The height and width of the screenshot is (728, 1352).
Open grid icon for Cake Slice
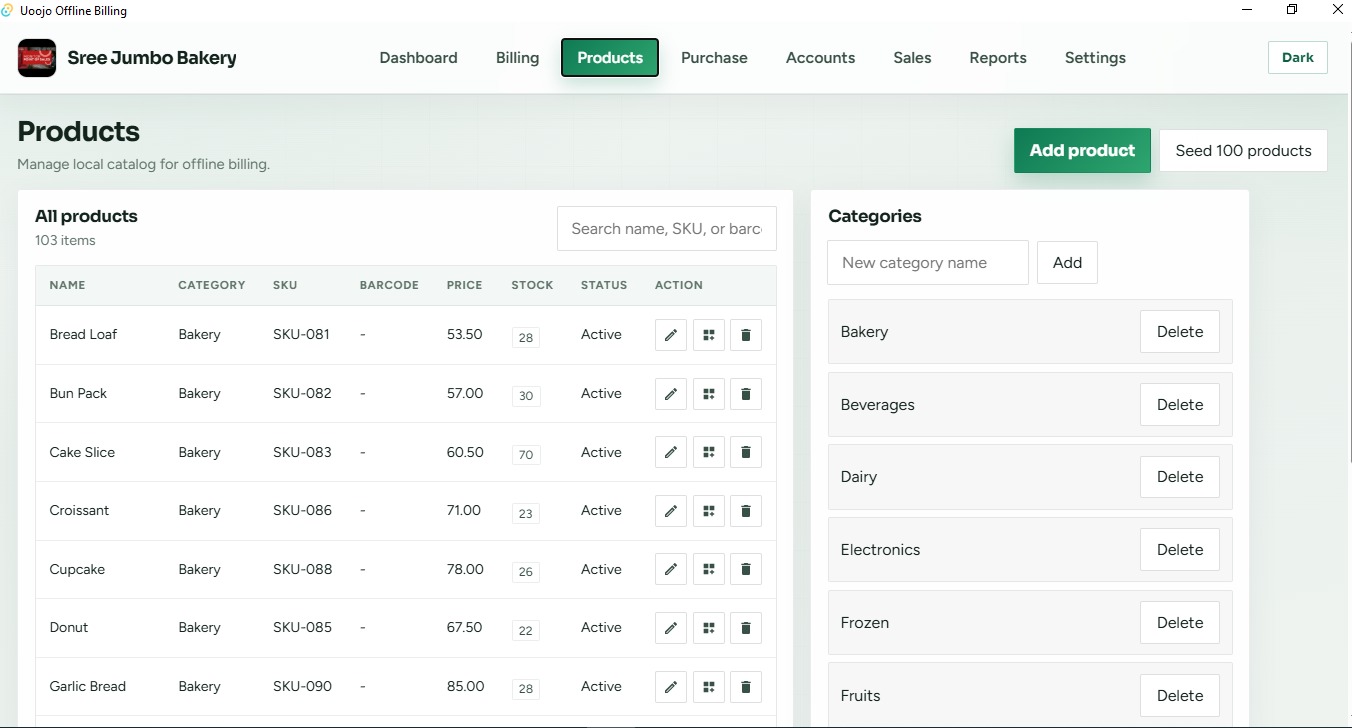[x=709, y=453]
